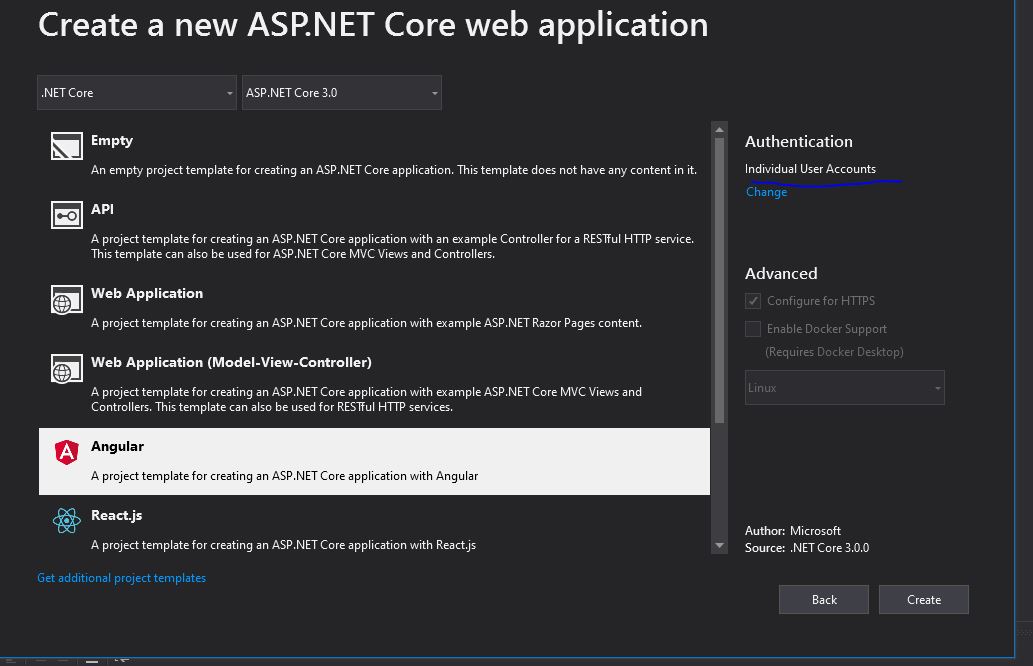Click the Empty template icon
This screenshot has width=1033, height=666.
[x=67, y=146]
